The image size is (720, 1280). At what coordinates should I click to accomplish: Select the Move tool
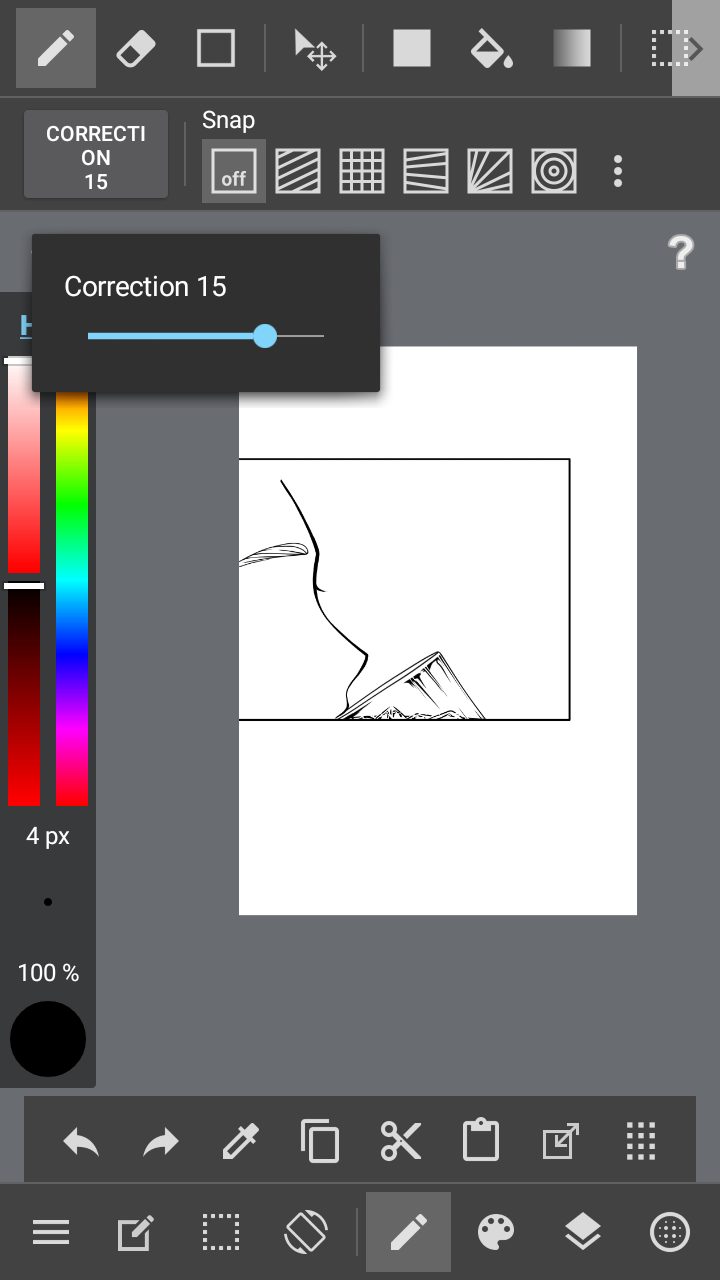[x=315, y=48]
